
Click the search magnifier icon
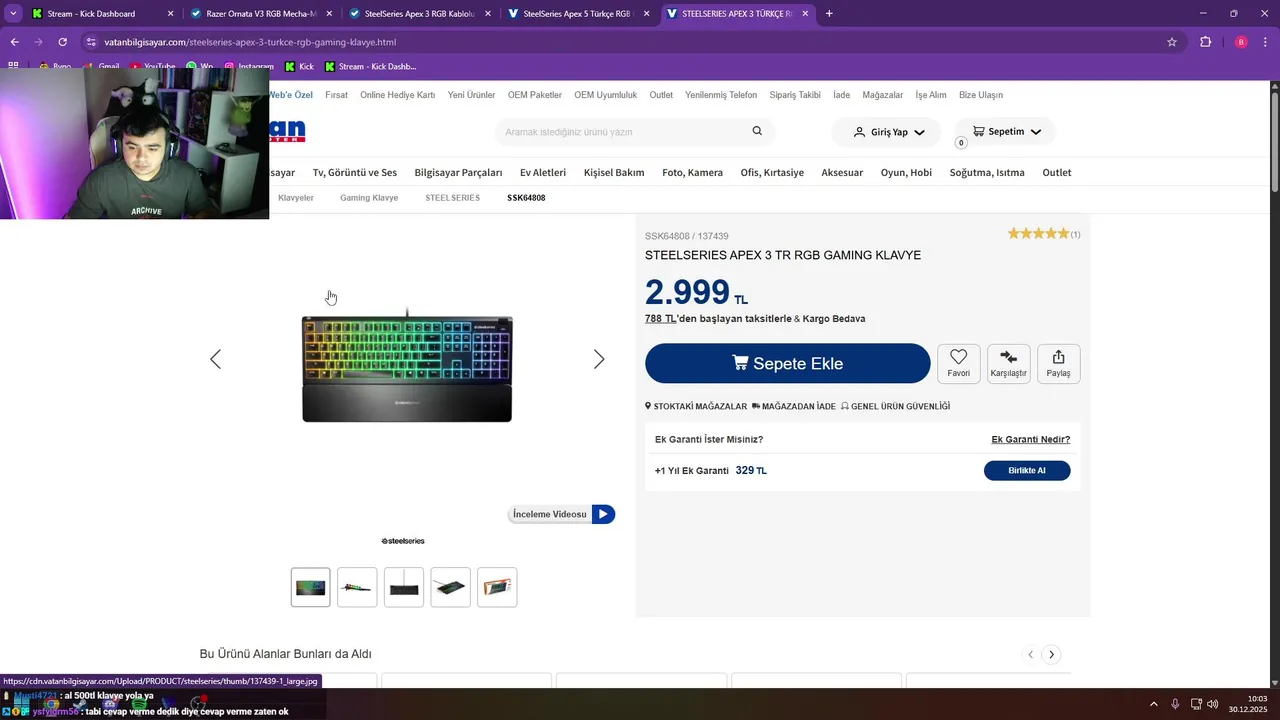click(757, 131)
